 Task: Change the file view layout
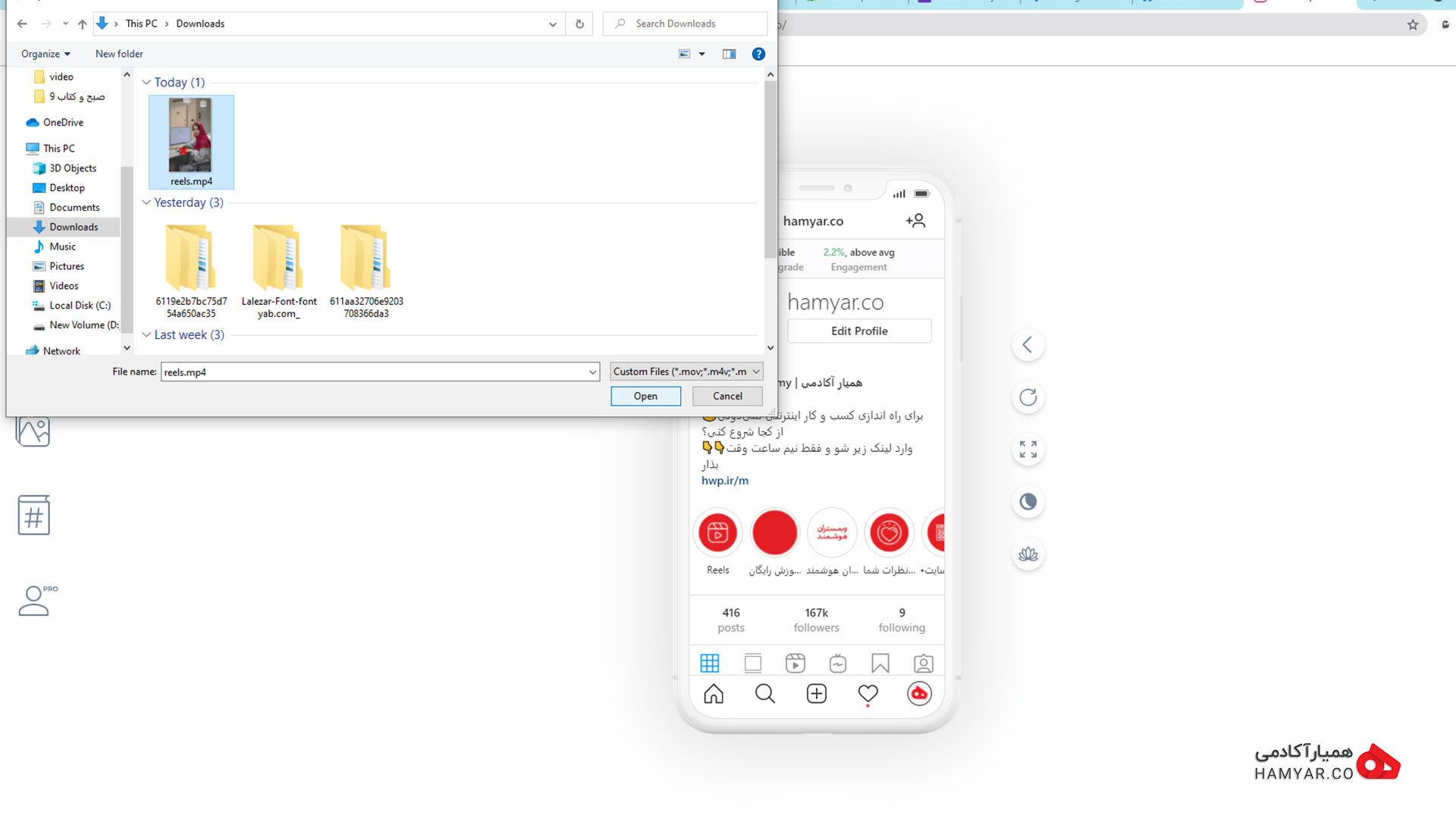click(x=684, y=54)
